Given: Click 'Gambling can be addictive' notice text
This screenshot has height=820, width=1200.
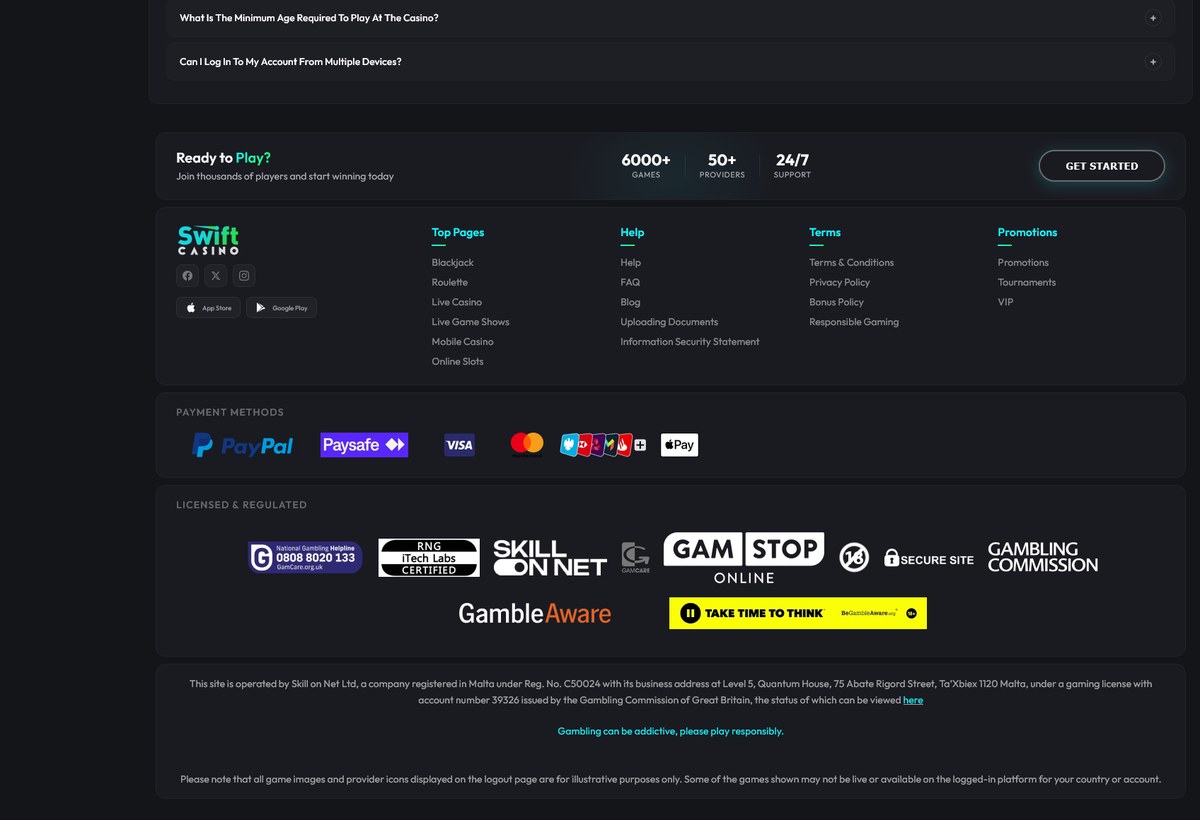Looking at the screenshot, I should [x=670, y=731].
